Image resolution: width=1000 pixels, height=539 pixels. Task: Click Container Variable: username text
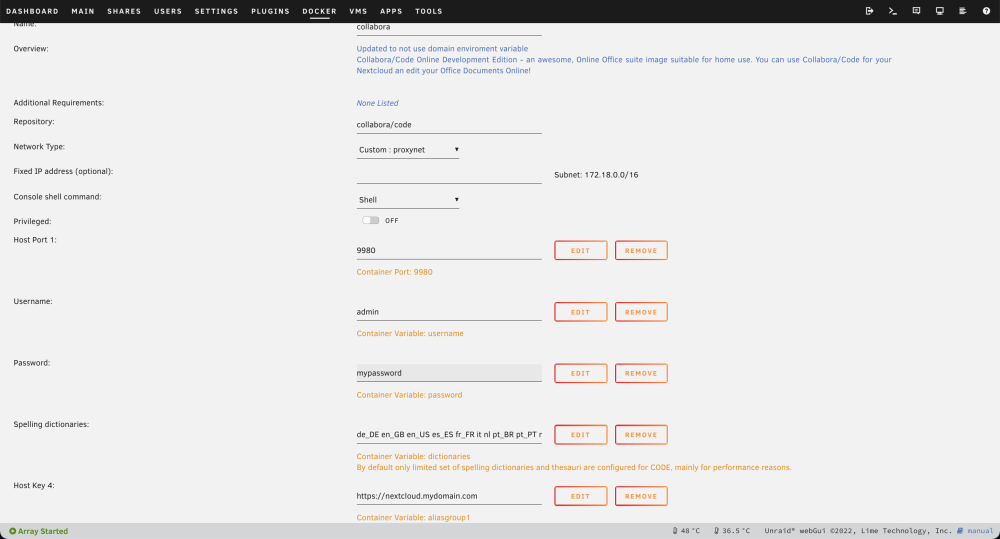pos(410,334)
